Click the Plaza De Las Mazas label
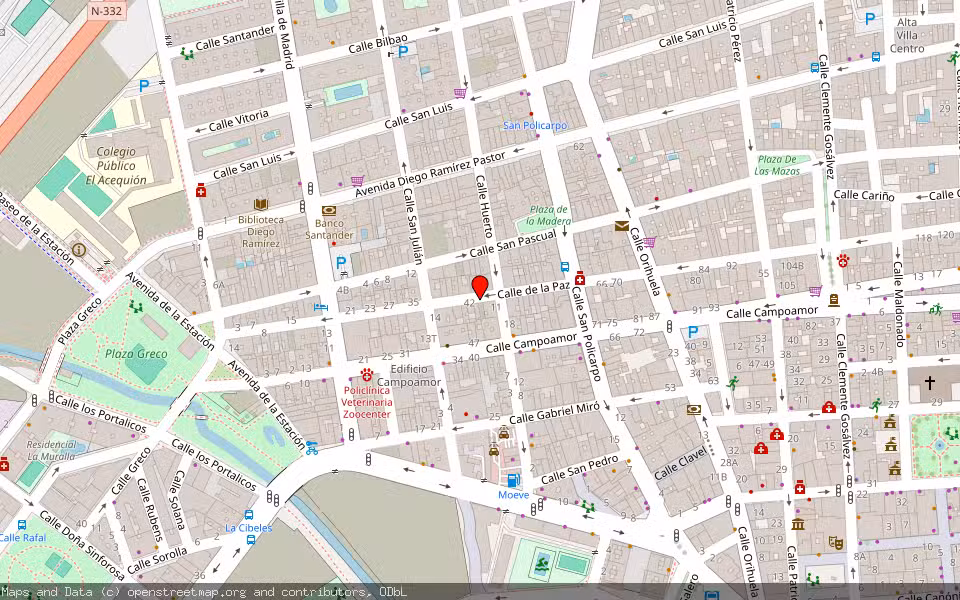The height and width of the screenshot is (600, 960). (x=778, y=165)
